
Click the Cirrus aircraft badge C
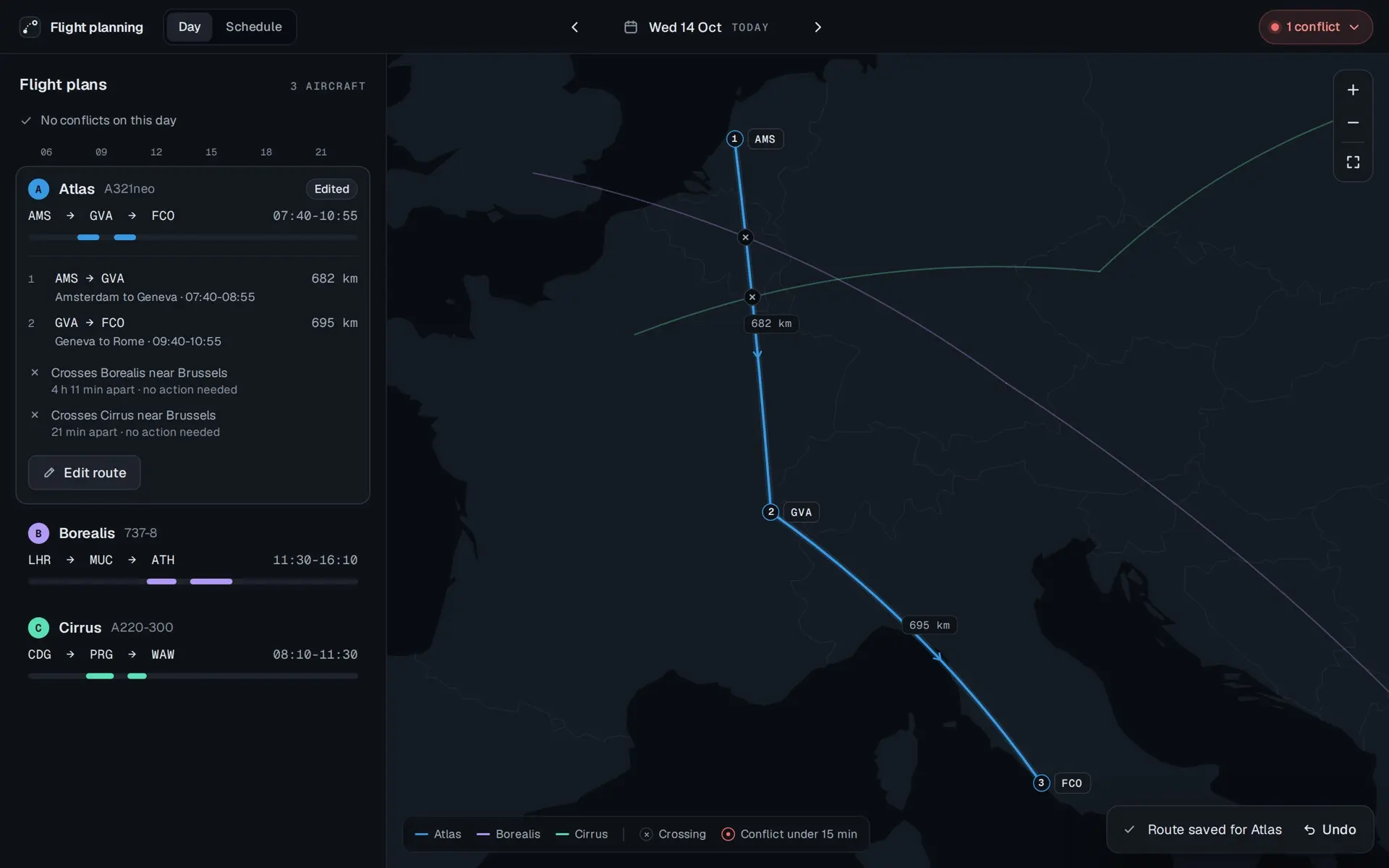click(x=38, y=628)
